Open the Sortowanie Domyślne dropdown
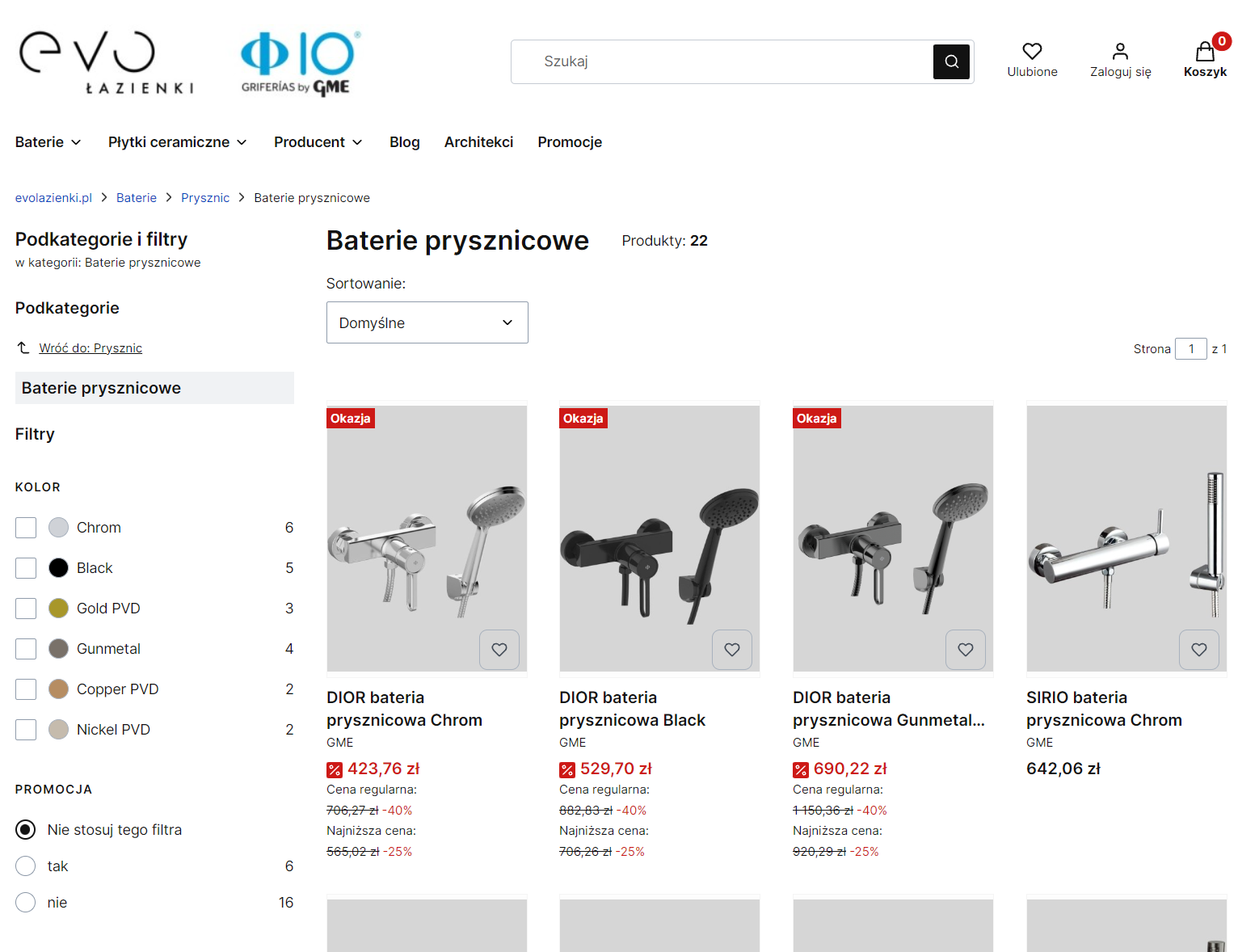The width and height of the screenshot is (1259, 952). click(427, 322)
